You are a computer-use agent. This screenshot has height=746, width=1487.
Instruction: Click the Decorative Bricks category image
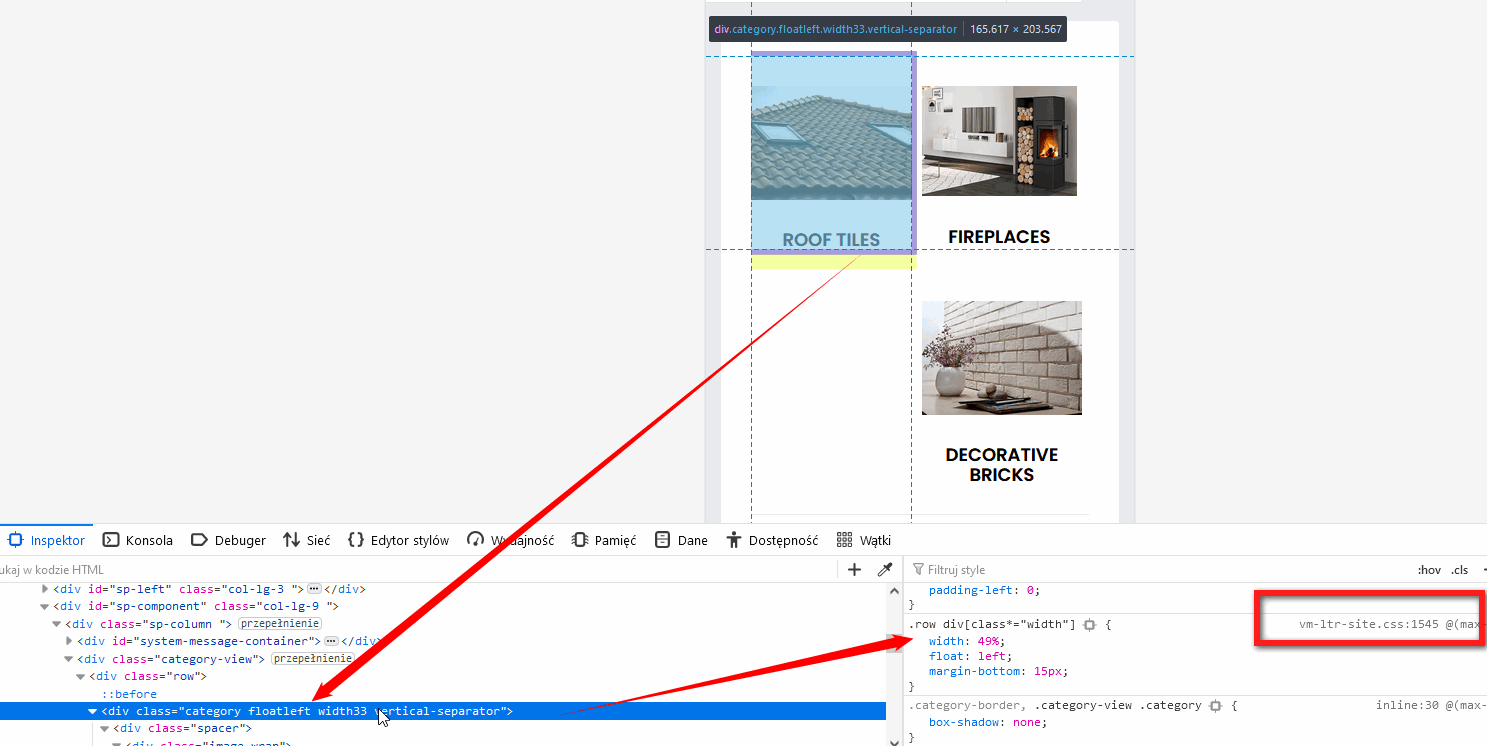[x=1002, y=358]
